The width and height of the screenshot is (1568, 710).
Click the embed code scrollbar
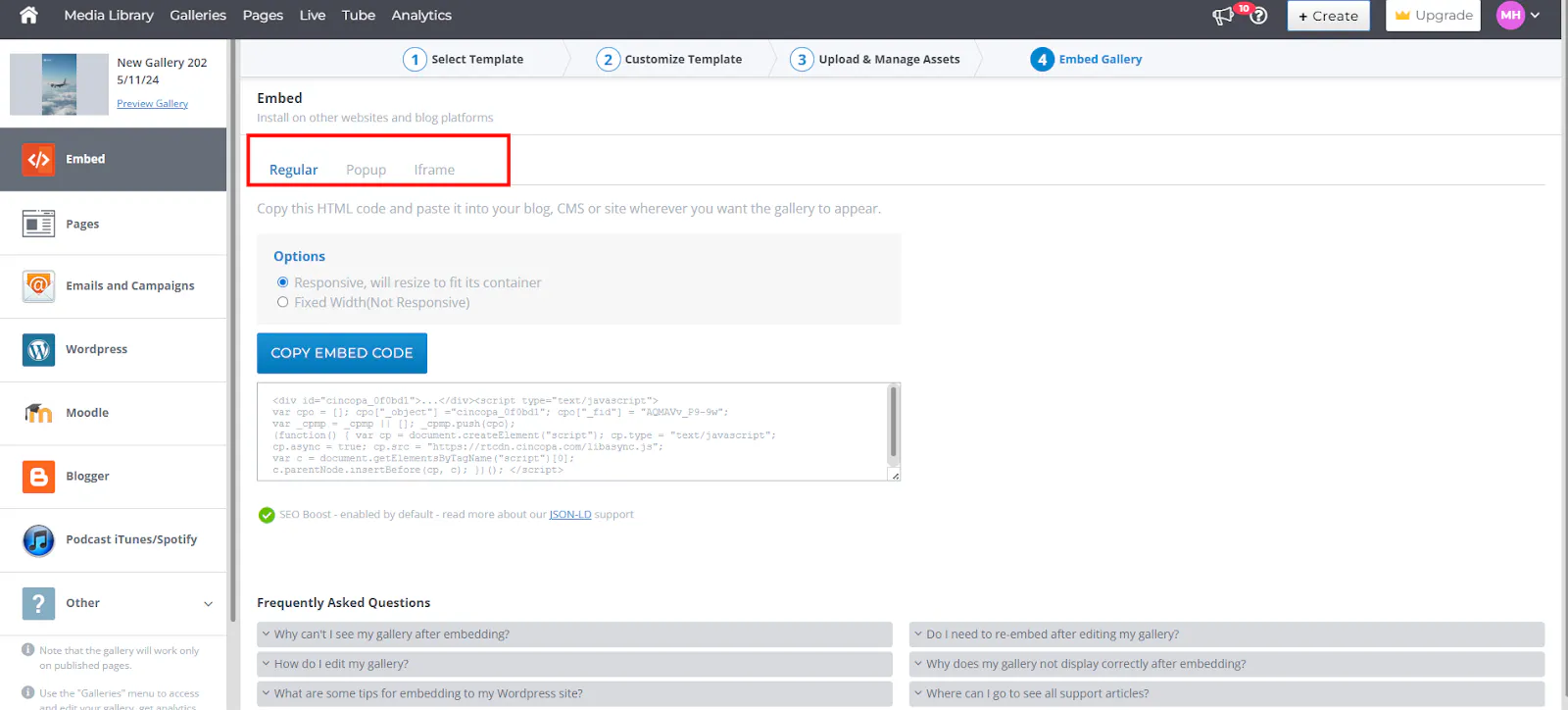893,423
